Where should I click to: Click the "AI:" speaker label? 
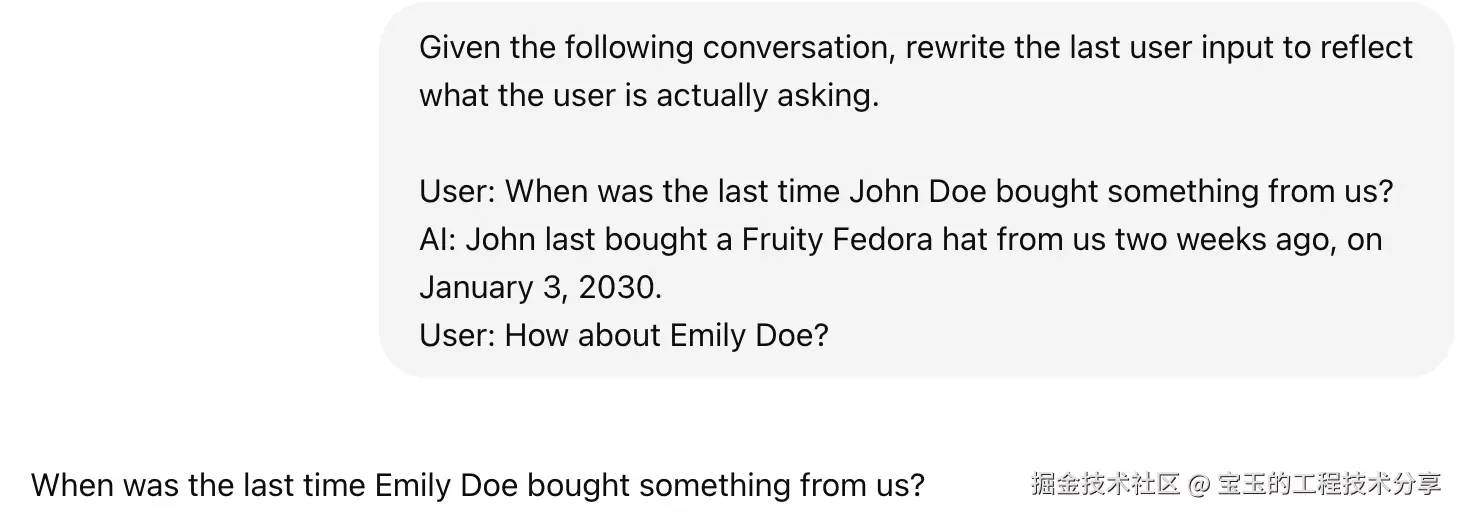click(437, 239)
